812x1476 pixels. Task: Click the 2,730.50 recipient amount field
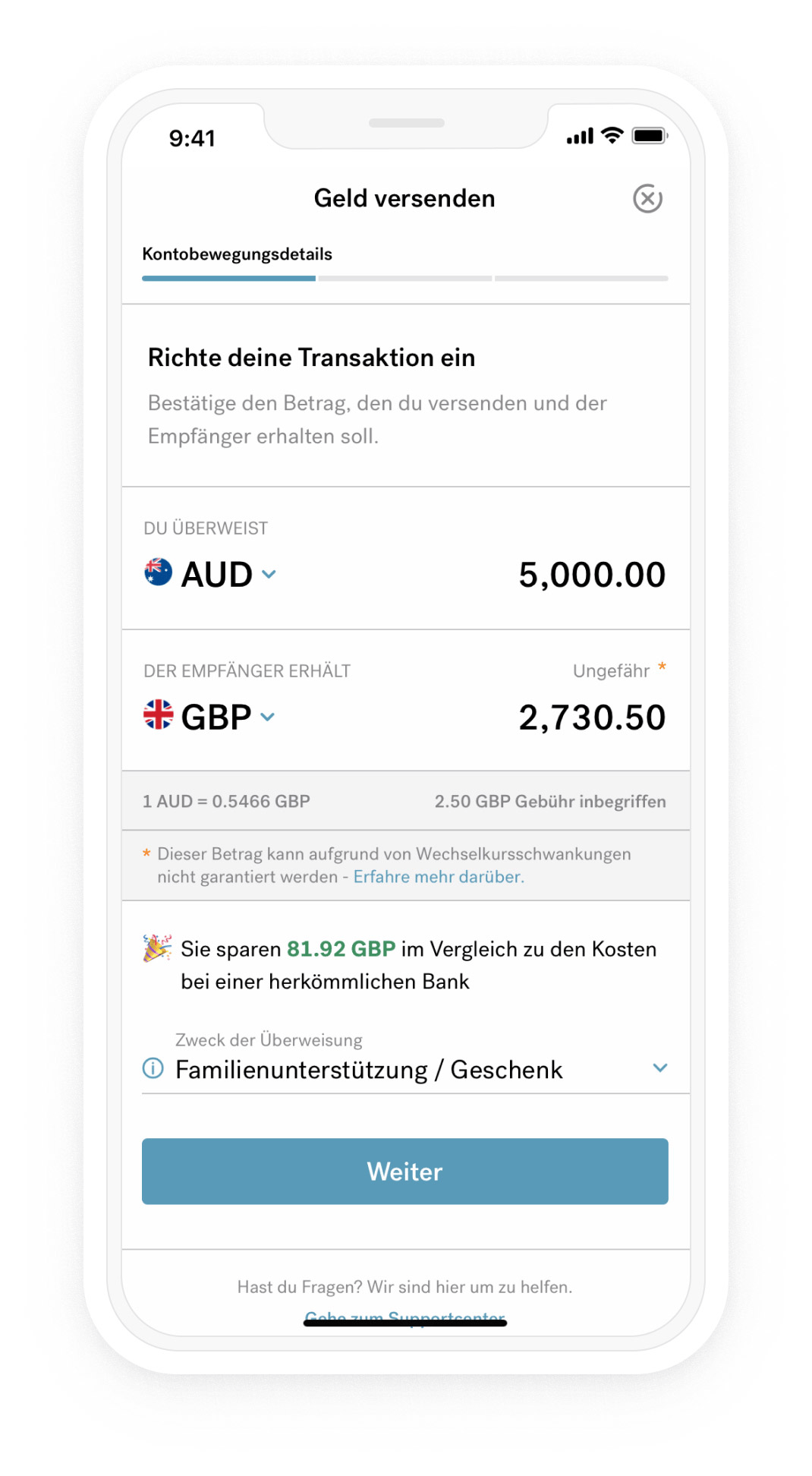click(x=592, y=716)
